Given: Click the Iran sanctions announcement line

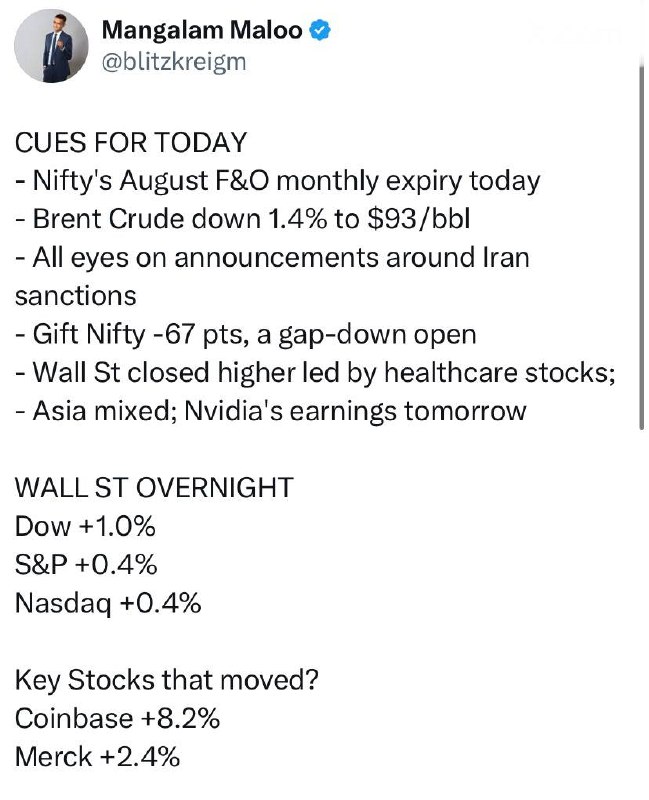Looking at the screenshot, I should click(272, 277).
